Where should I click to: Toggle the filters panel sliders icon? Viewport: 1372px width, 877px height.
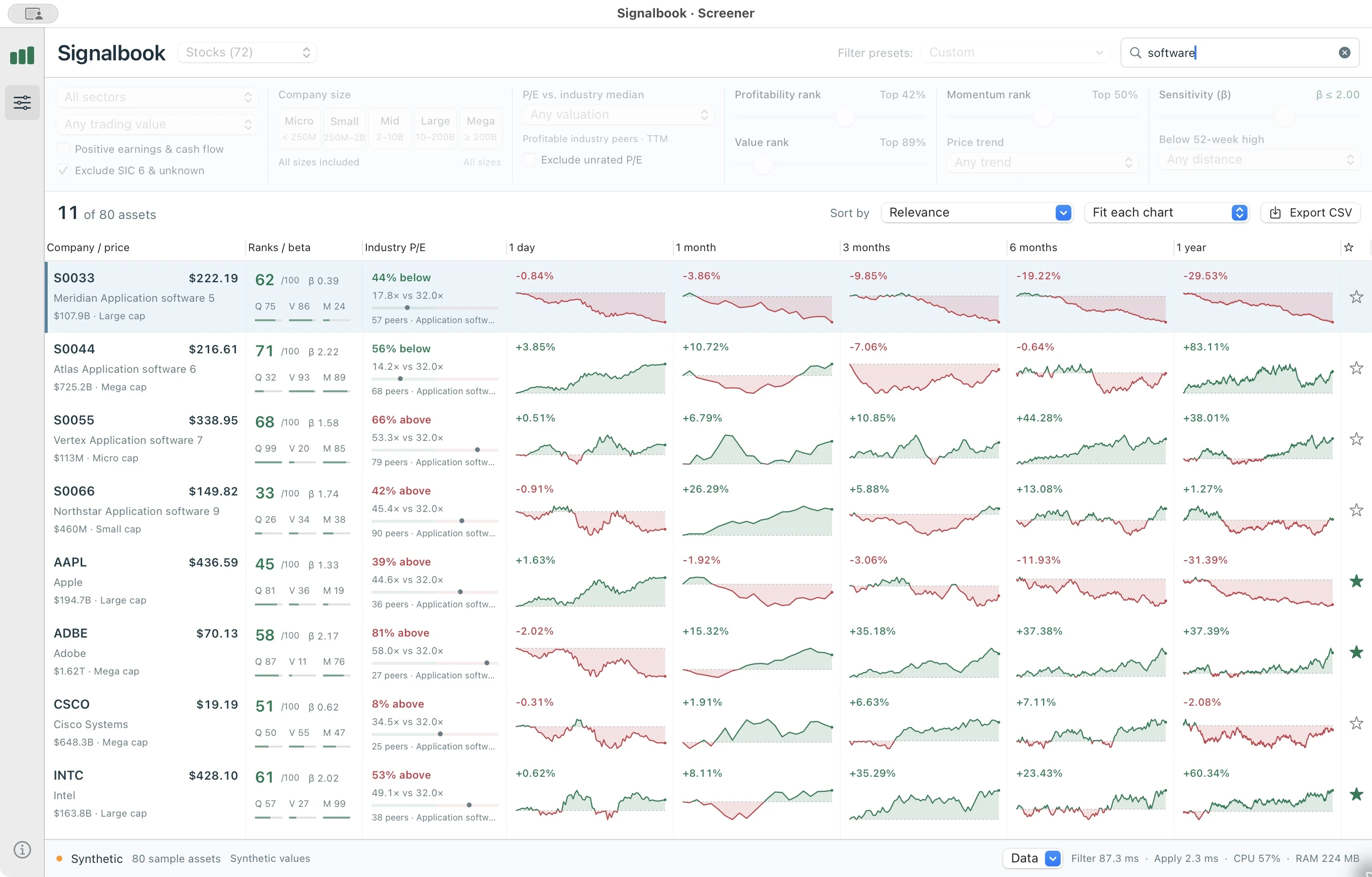click(22, 103)
